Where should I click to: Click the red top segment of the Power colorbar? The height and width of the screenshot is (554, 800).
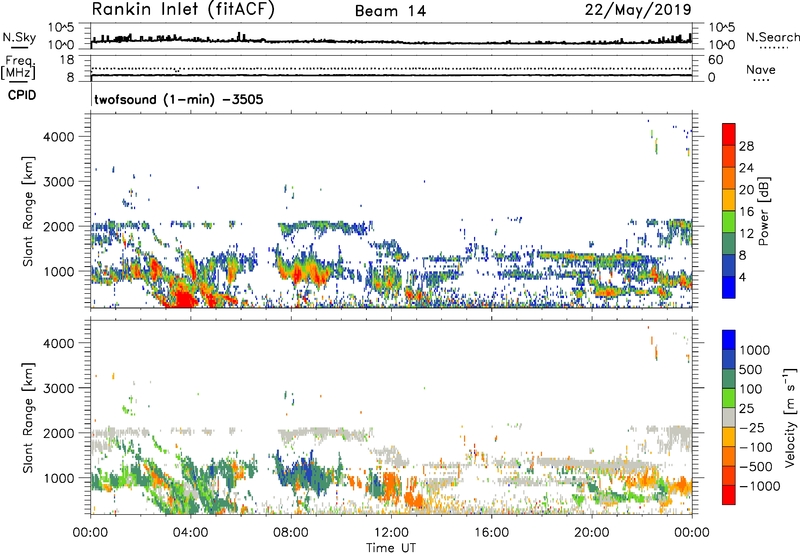729,135
